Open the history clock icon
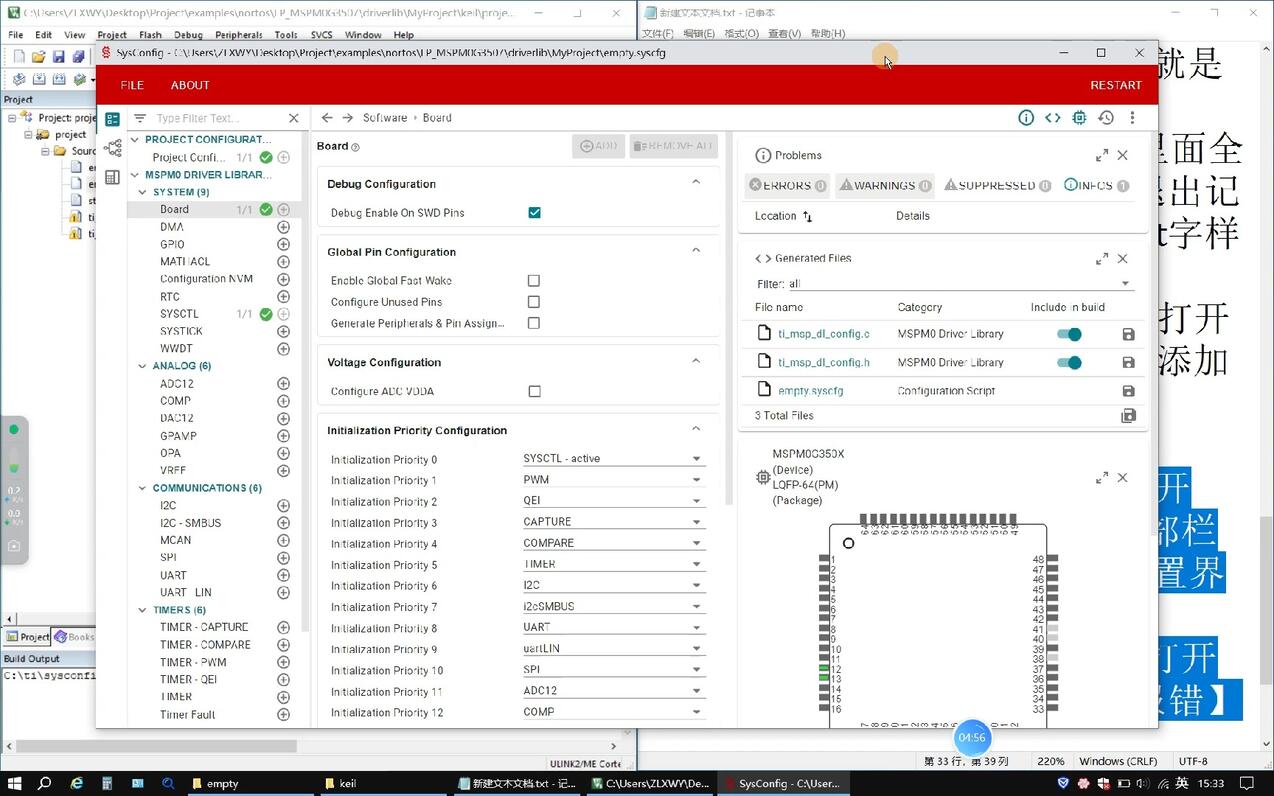 [1105, 118]
